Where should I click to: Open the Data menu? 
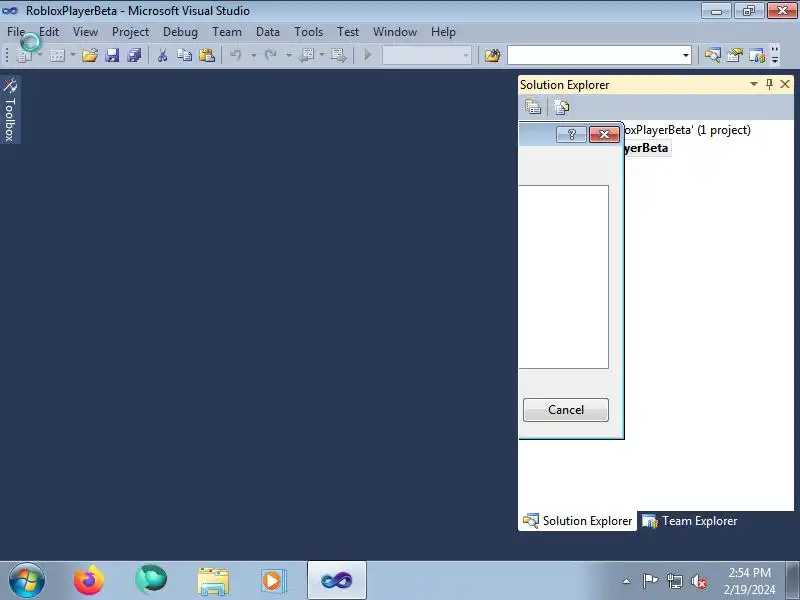(268, 32)
